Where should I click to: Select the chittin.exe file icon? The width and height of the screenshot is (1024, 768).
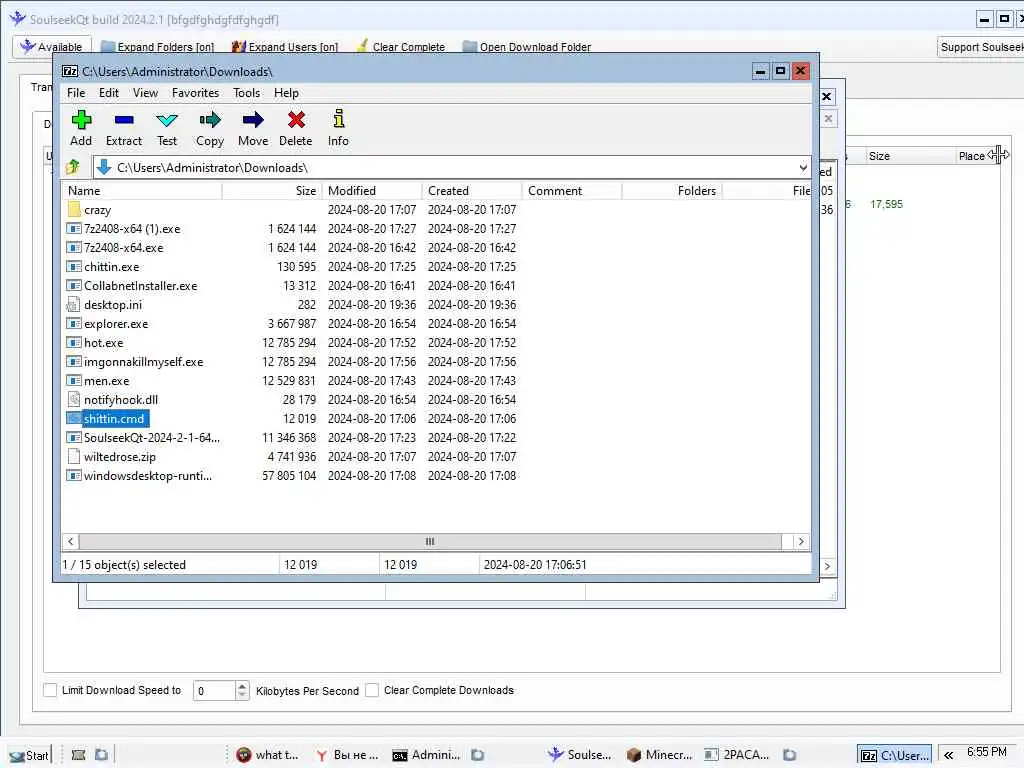74,266
